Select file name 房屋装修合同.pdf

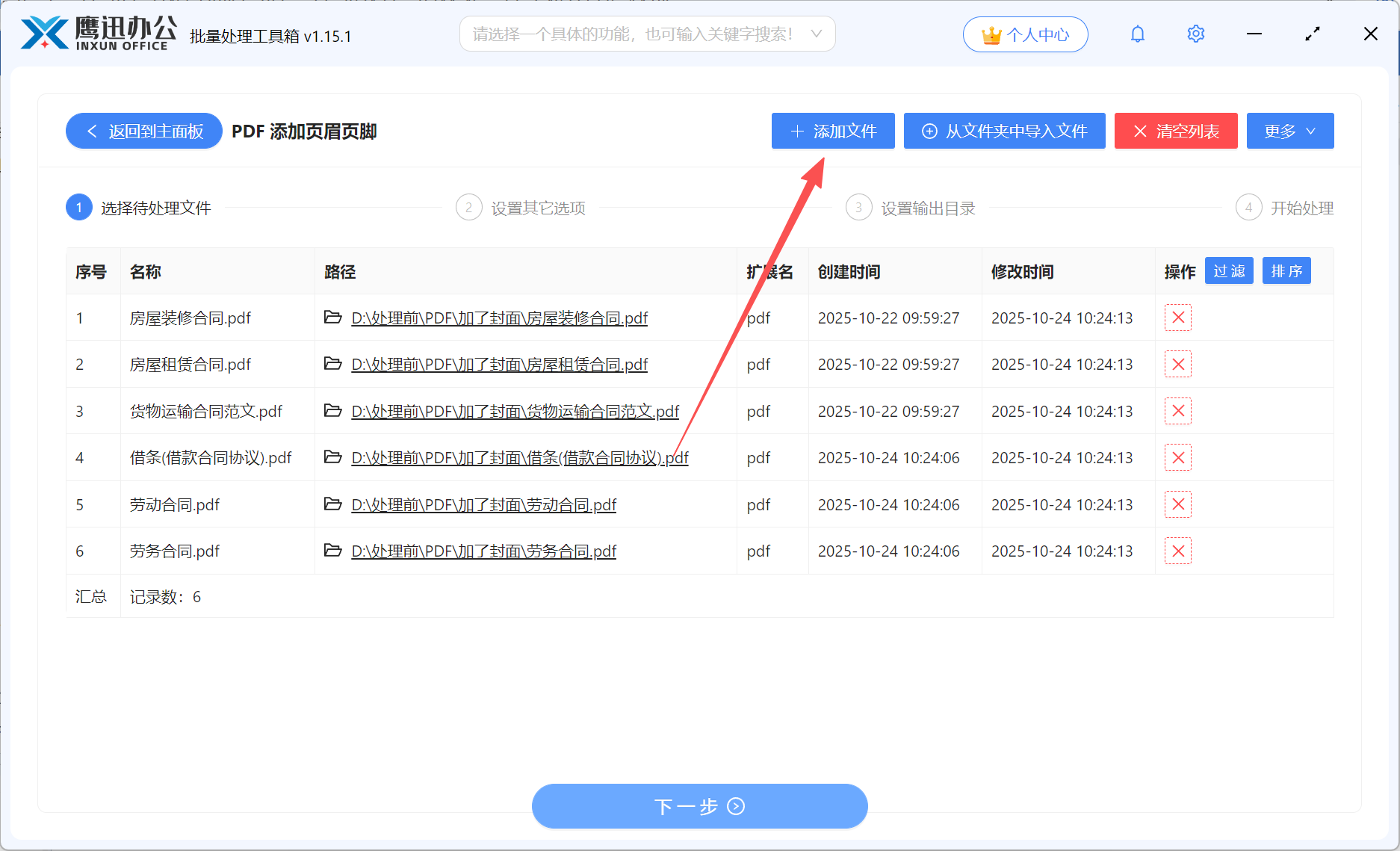[191, 318]
